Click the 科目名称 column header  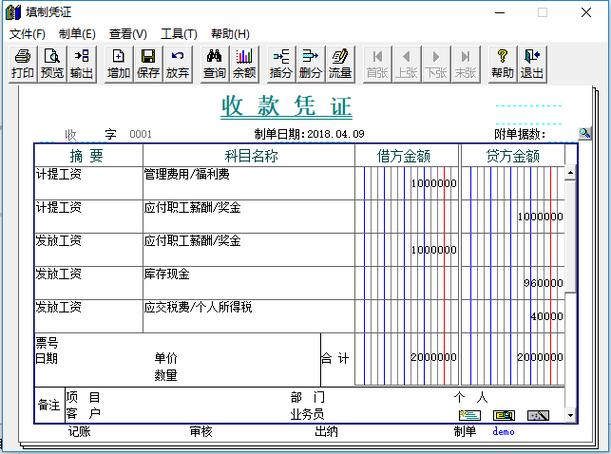point(249,156)
